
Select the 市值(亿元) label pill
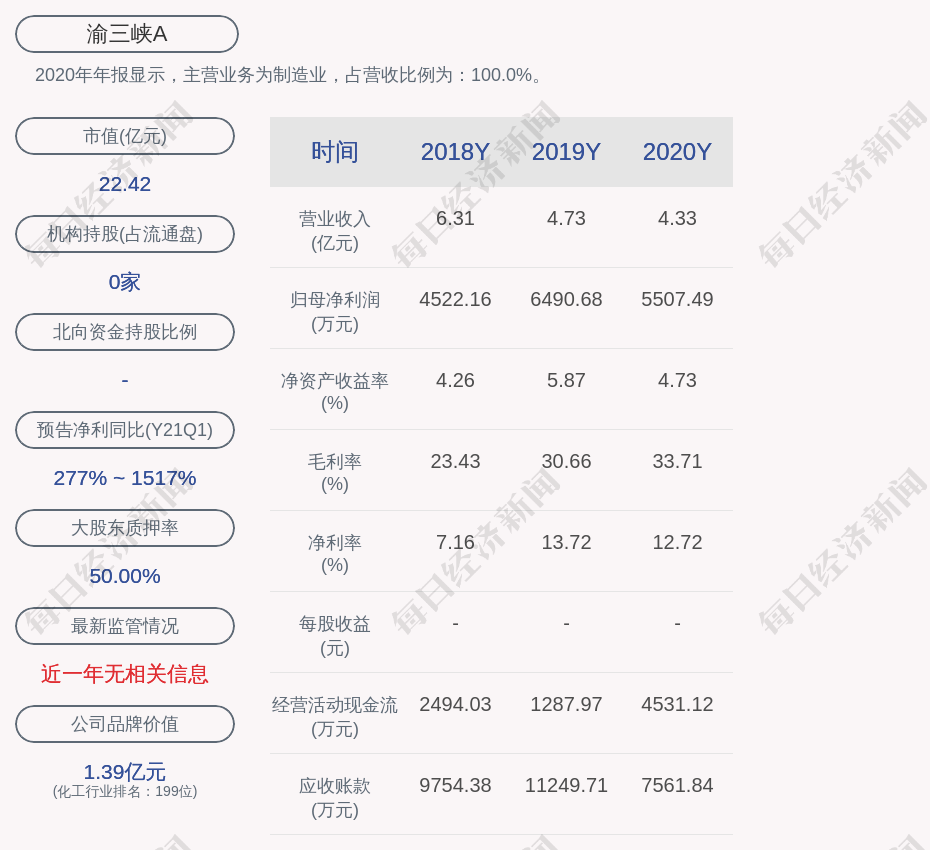pos(125,136)
